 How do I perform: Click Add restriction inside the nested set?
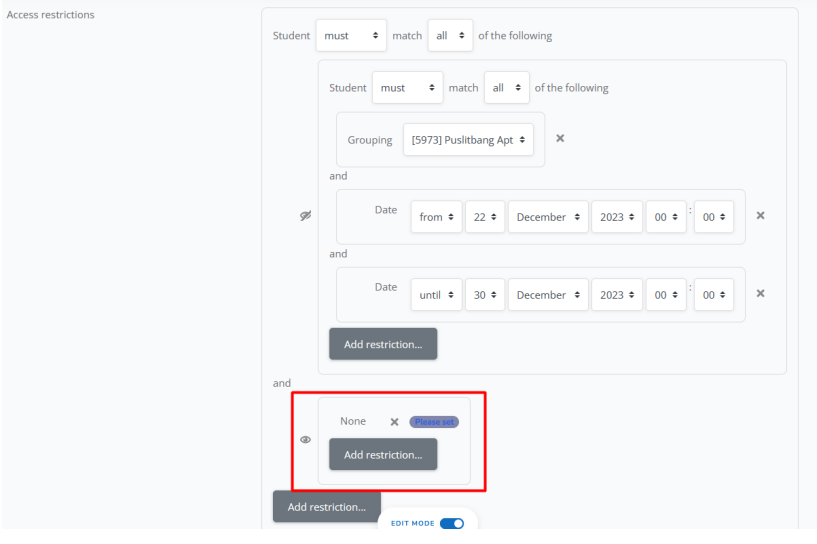click(x=383, y=344)
